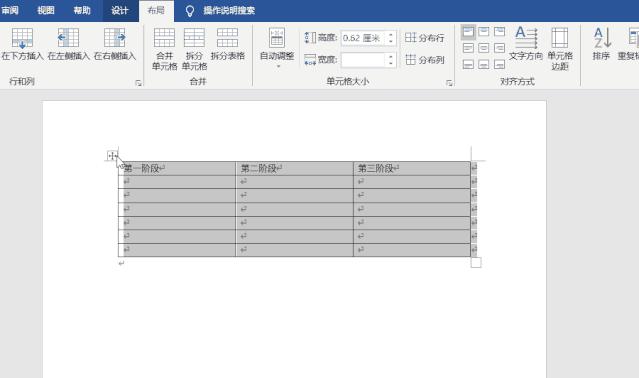The image size is (639, 378).
Task: Distribute columns evenly (分布列)
Action: point(424,60)
